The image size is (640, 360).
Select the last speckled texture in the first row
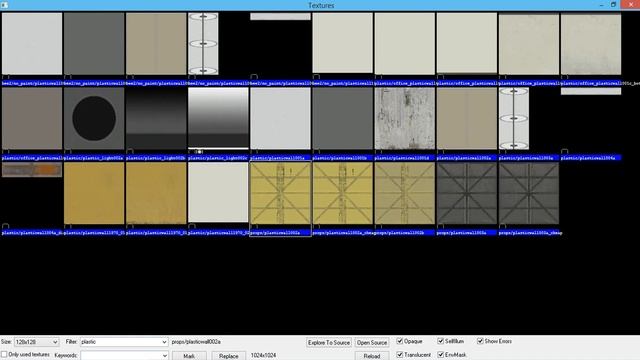point(591,44)
